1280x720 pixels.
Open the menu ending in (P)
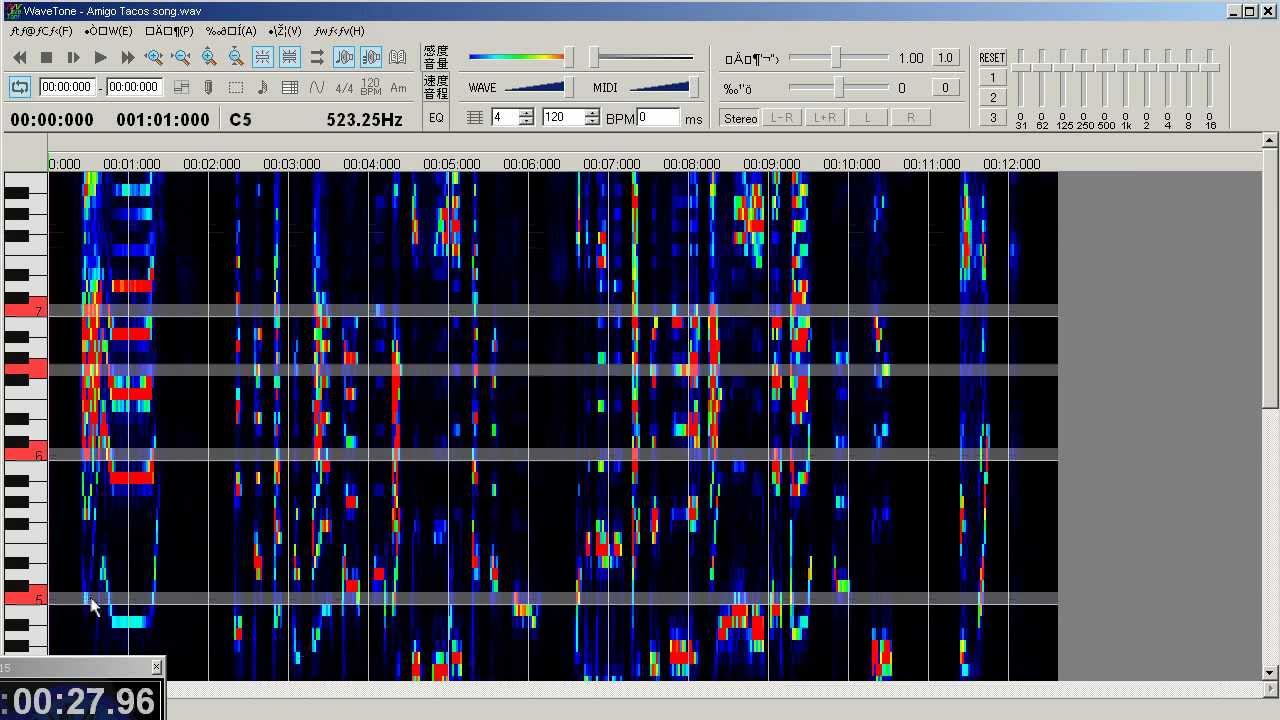click(x=169, y=31)
